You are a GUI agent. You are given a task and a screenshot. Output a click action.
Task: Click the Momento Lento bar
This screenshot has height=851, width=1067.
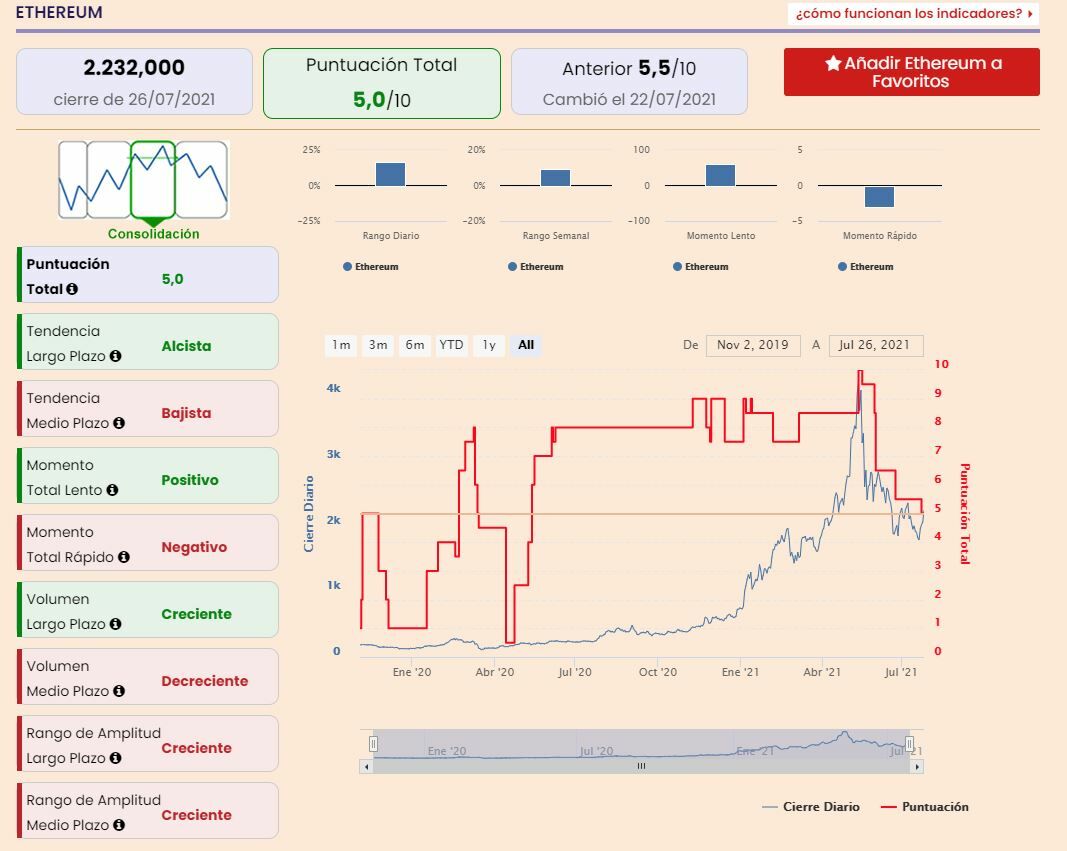tap(721, 176)
